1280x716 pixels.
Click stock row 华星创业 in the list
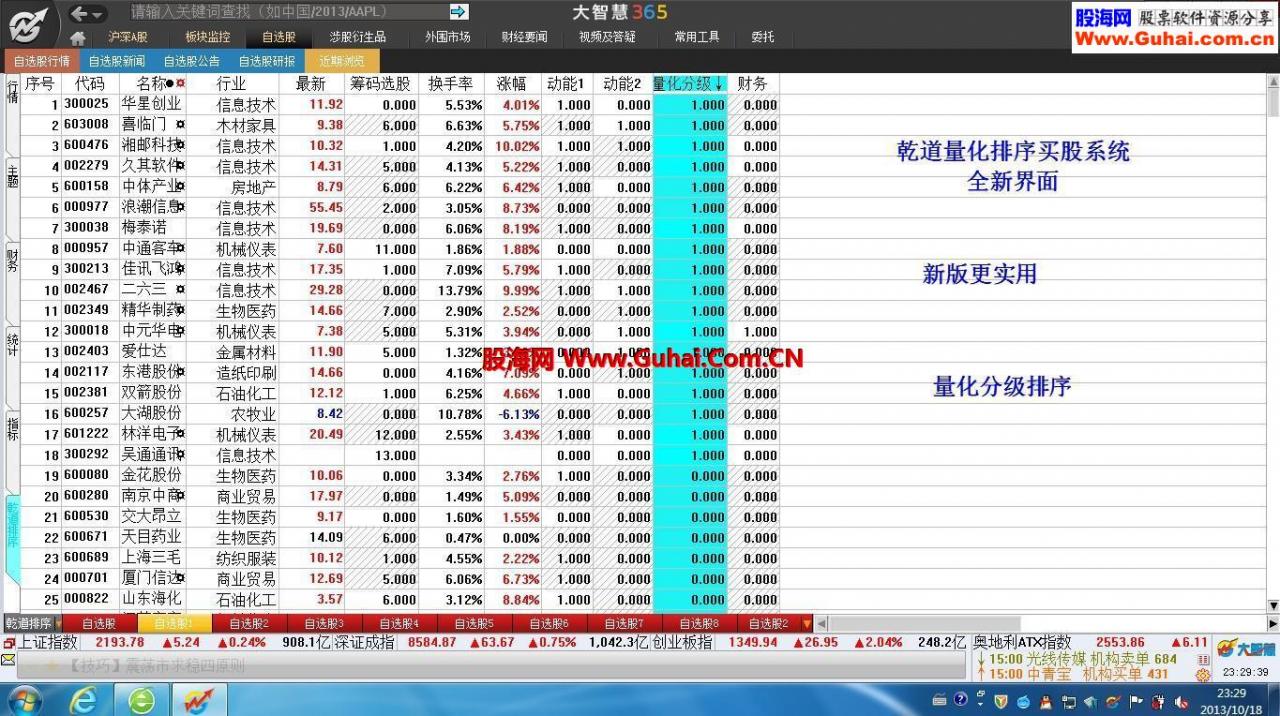(x=150, y=104)
